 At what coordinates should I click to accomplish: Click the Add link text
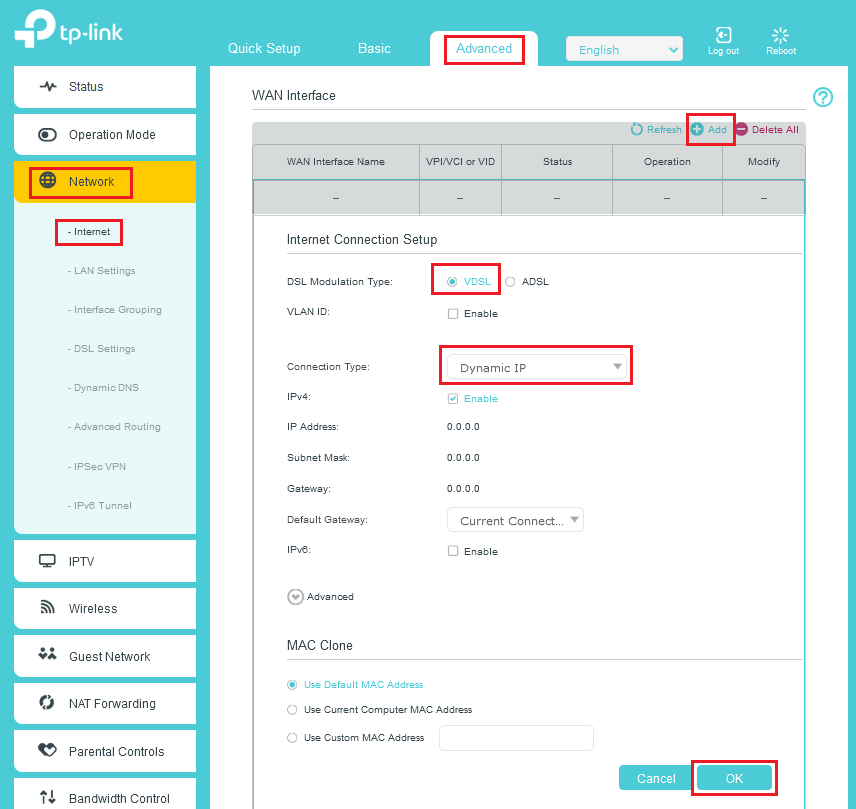pyautogui.click(x=717, y=129)
